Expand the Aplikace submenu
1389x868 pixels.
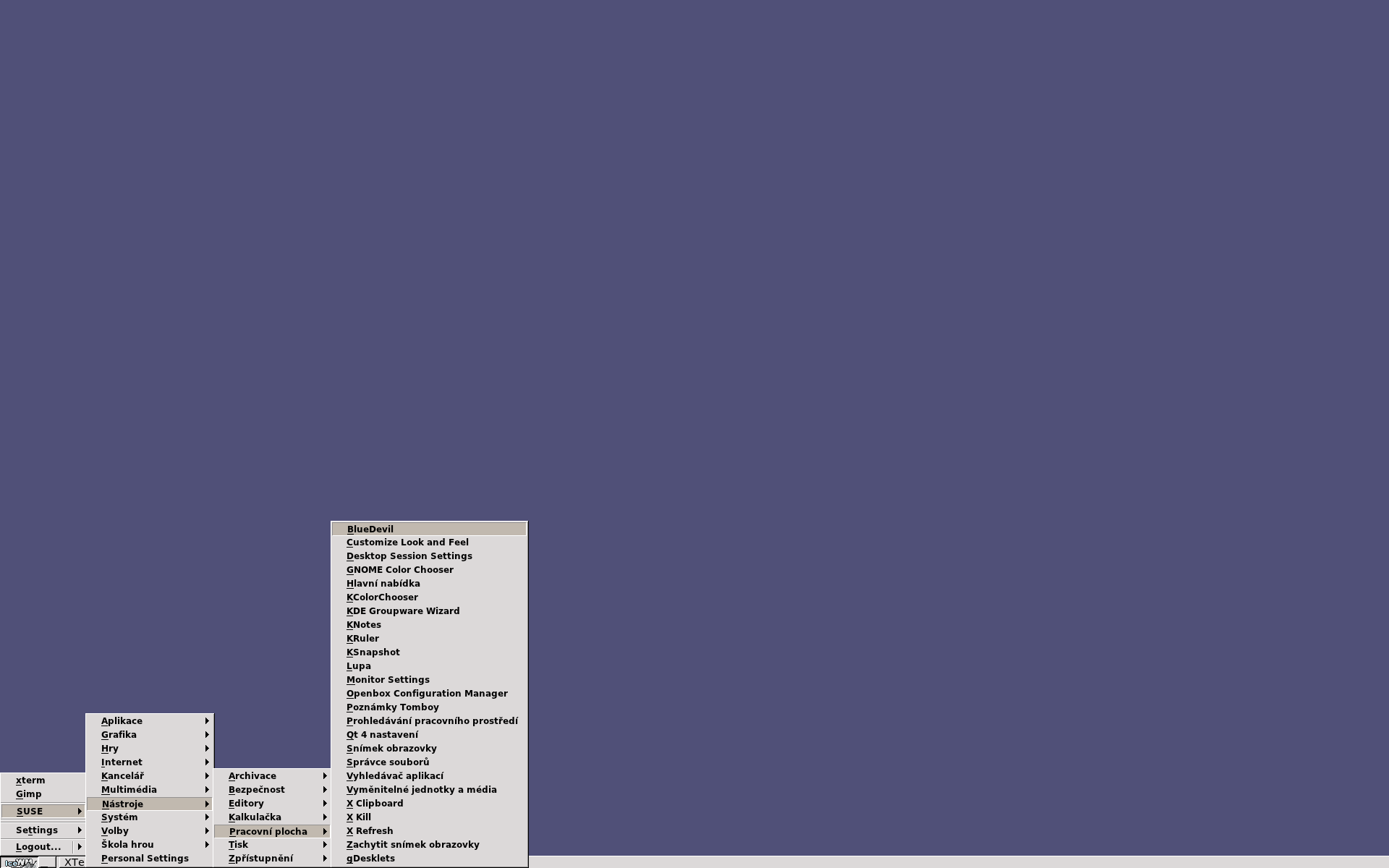point(150,721)
